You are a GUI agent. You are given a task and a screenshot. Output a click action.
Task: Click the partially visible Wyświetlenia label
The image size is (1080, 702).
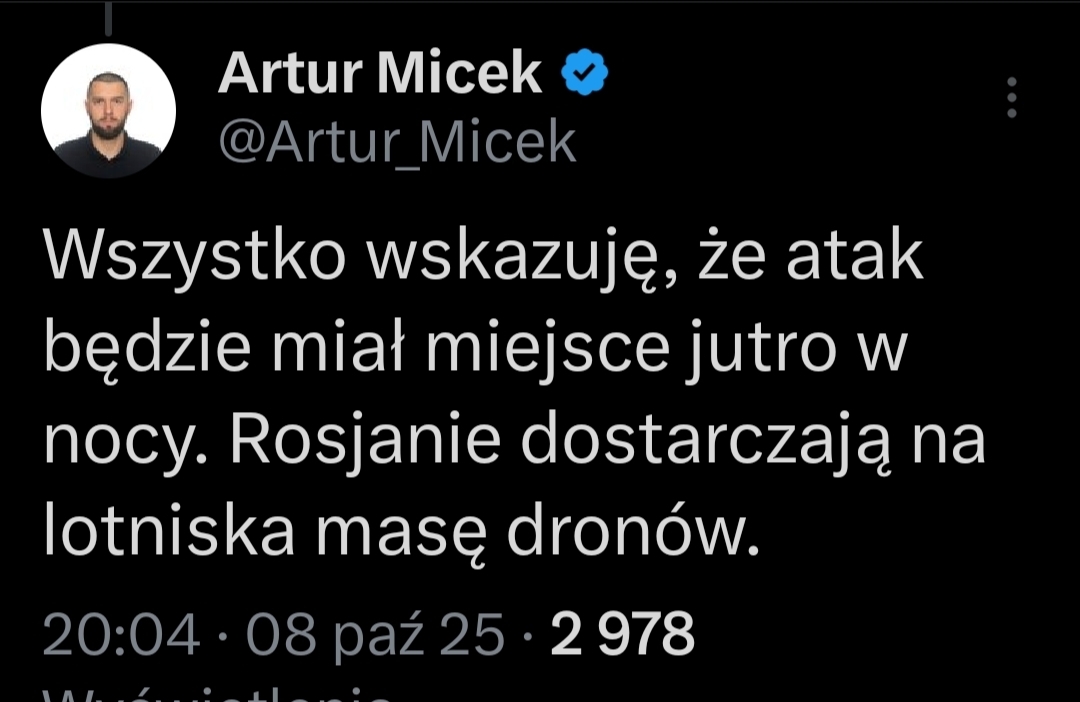pos(215,692)
